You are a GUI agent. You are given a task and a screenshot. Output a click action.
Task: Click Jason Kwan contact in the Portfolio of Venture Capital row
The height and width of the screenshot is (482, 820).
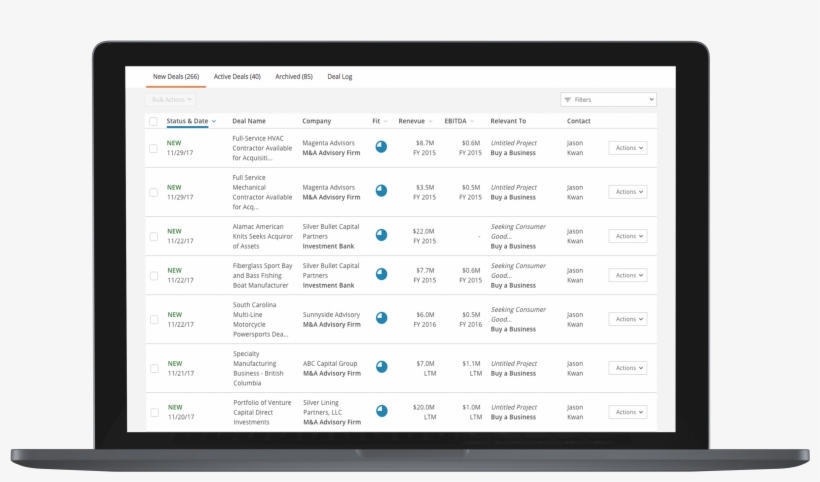click(x=575, y=412)
